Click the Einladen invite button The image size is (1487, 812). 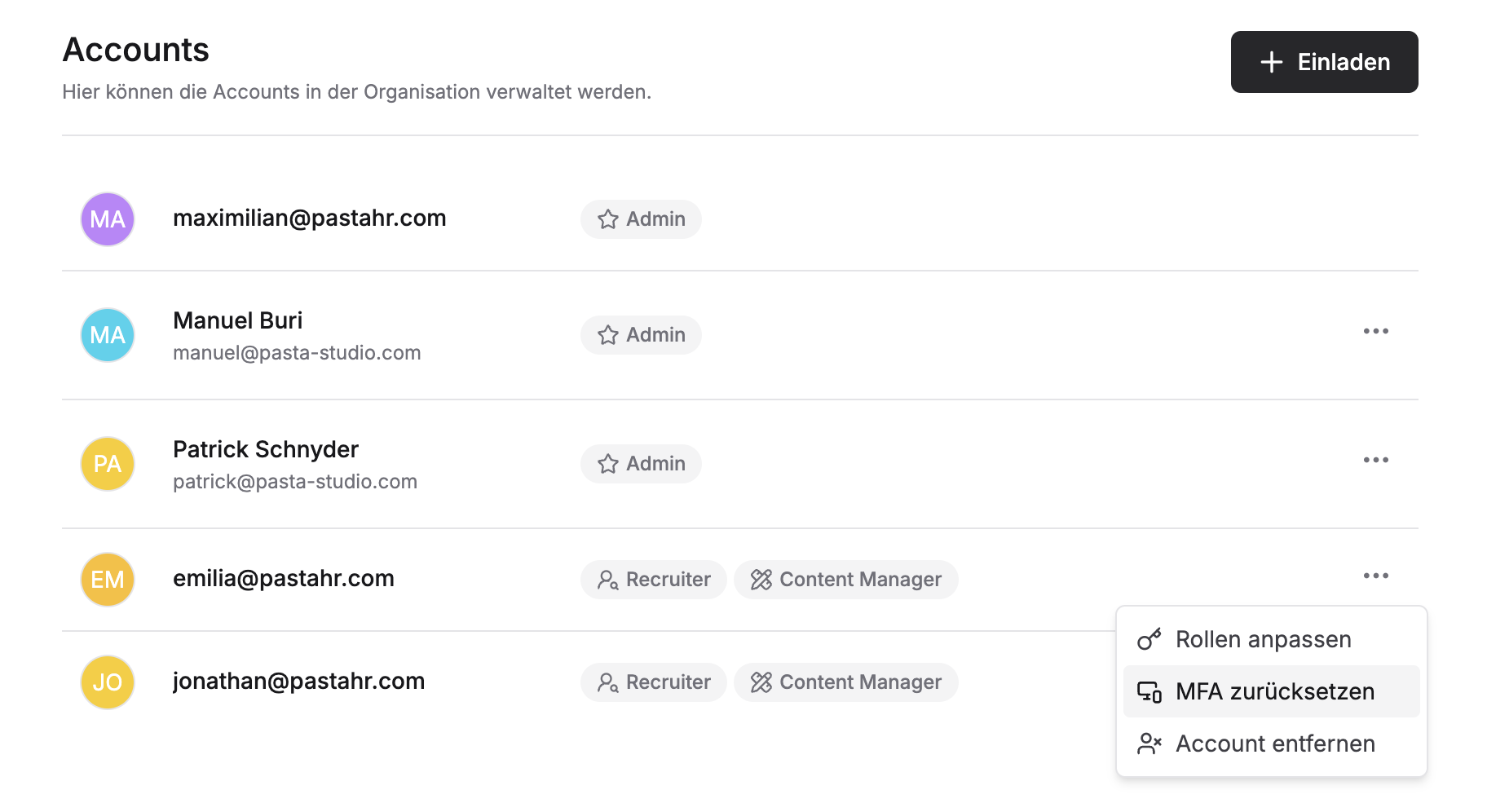1324,62
